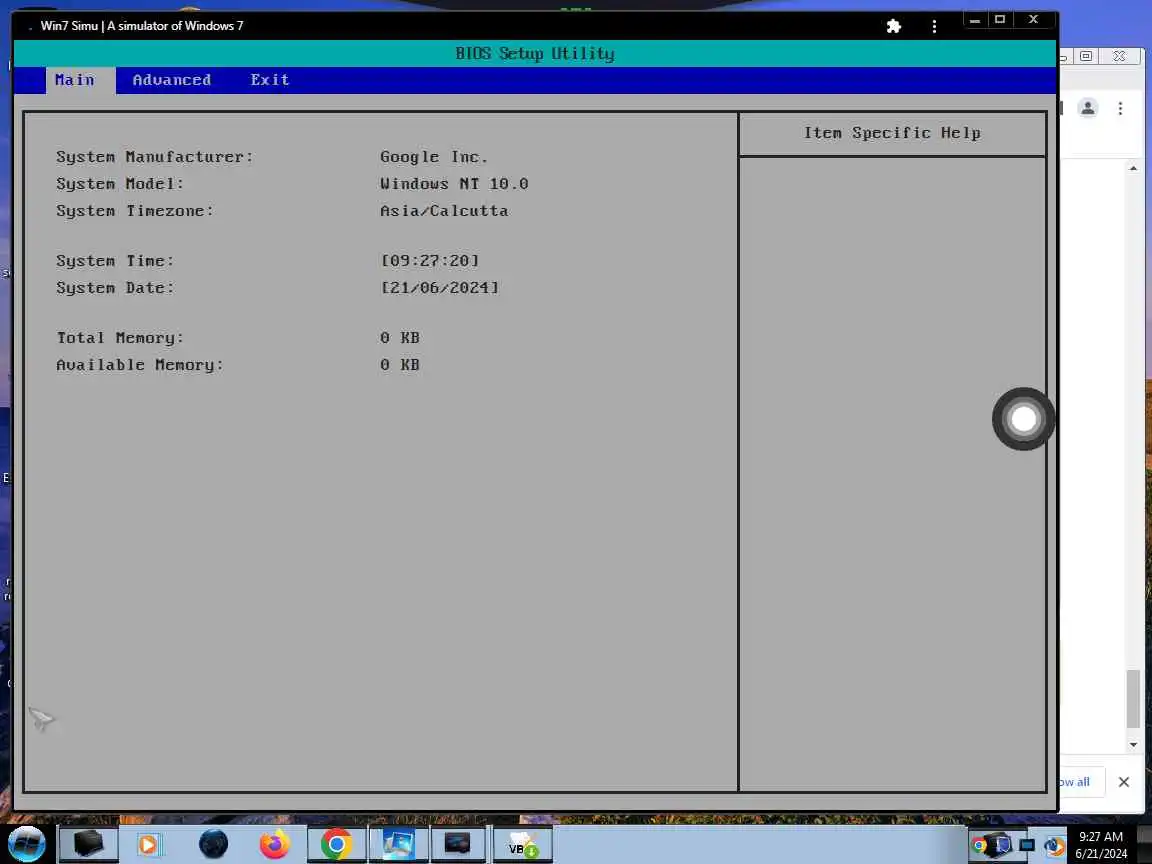
Task: Maximize the Win7 Simu window
Action: coord(1000,20)
